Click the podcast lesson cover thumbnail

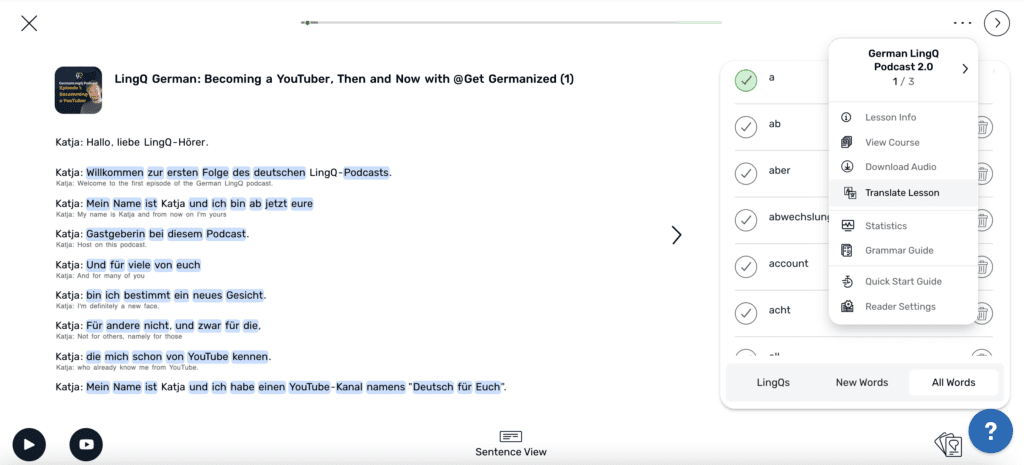[78, 90]
